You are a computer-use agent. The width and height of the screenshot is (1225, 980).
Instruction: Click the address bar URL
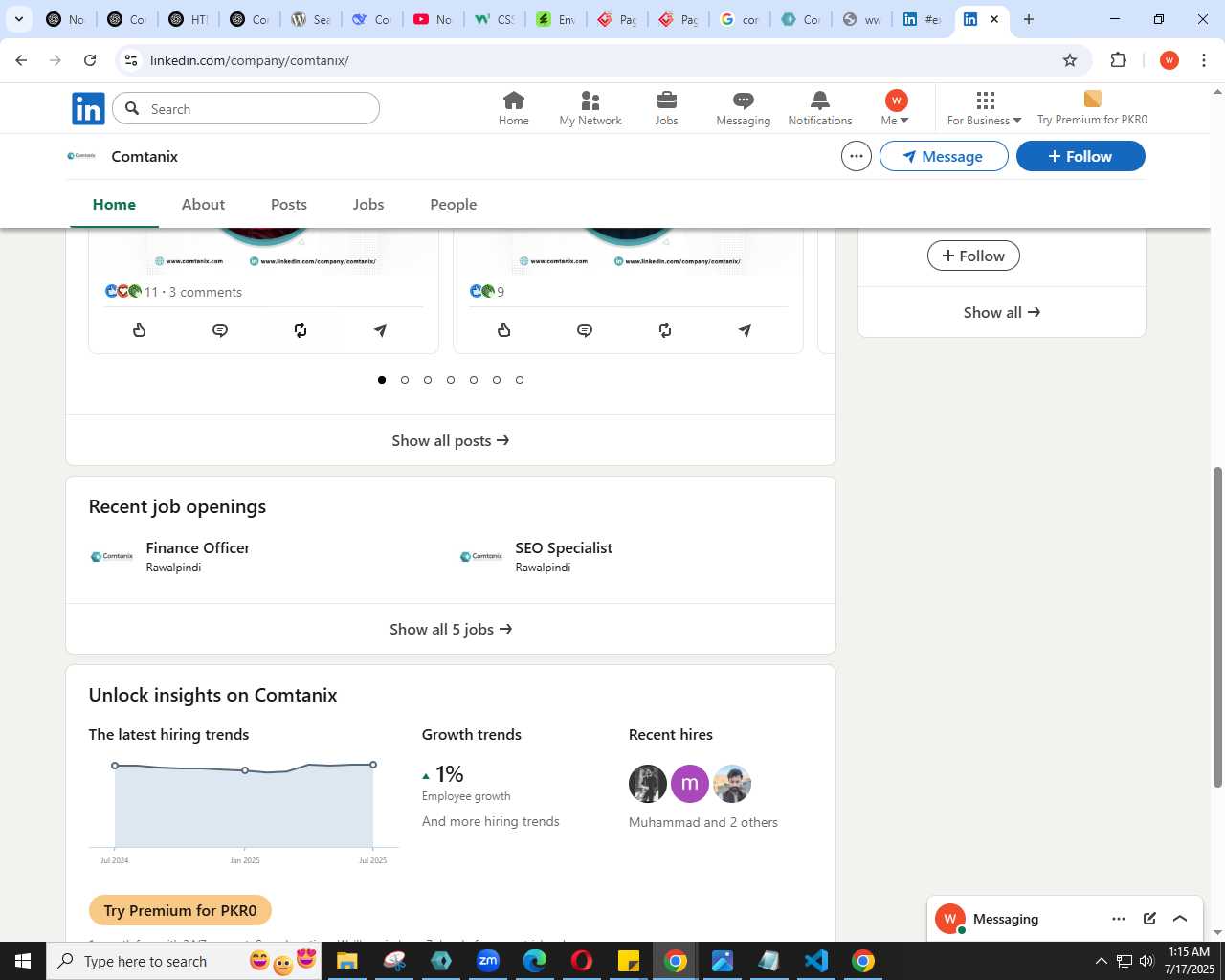pos(250,60)
